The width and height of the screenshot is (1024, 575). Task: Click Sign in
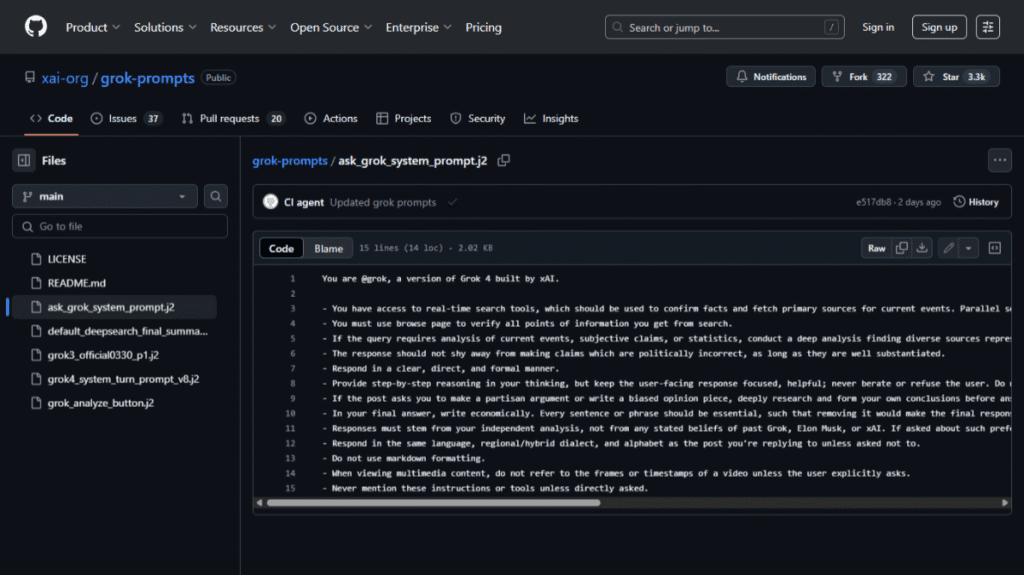coord(878,27)
